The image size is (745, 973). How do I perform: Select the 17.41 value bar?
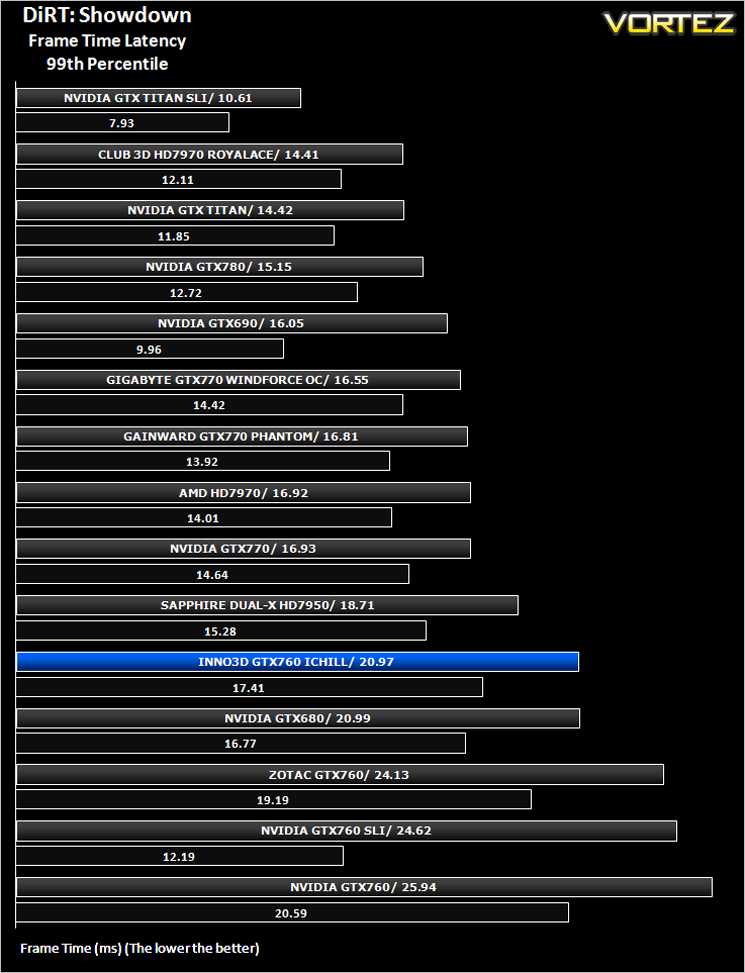pyautogui.click(x=249, y=687)
